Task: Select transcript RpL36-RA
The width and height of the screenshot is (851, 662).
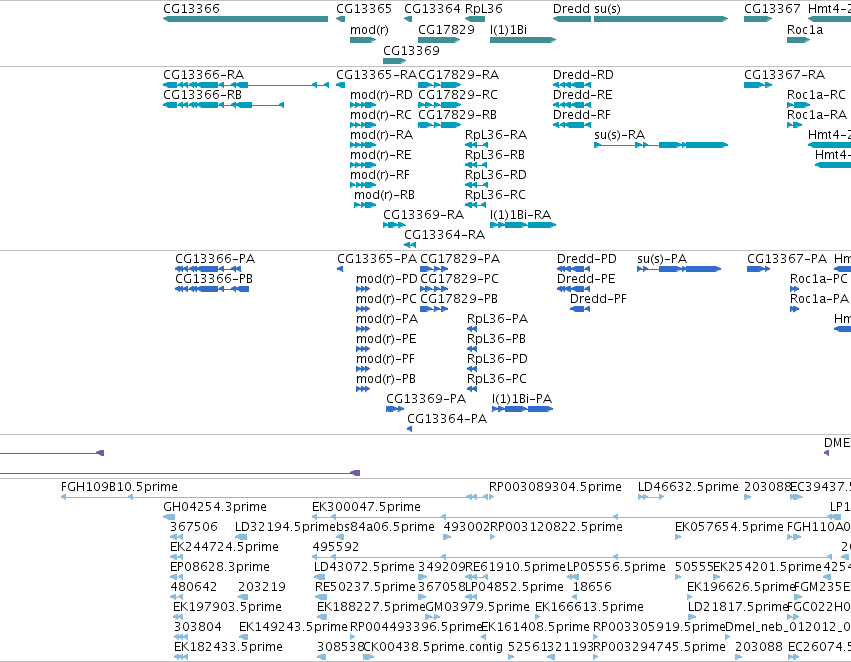Action: [x=476, y=145]
